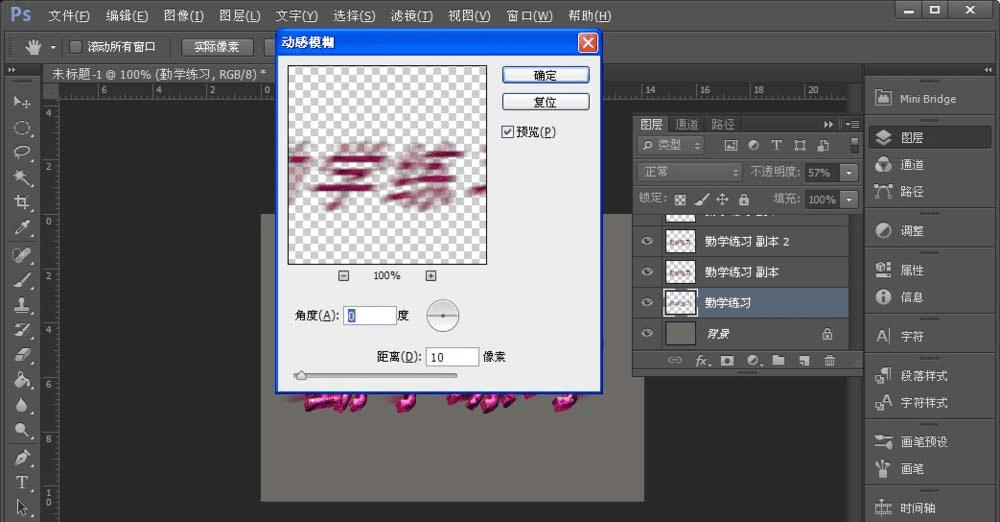Click the fx layer style icon
Image resolution: width=1000 pixels, height=522 pixels.
702,361
